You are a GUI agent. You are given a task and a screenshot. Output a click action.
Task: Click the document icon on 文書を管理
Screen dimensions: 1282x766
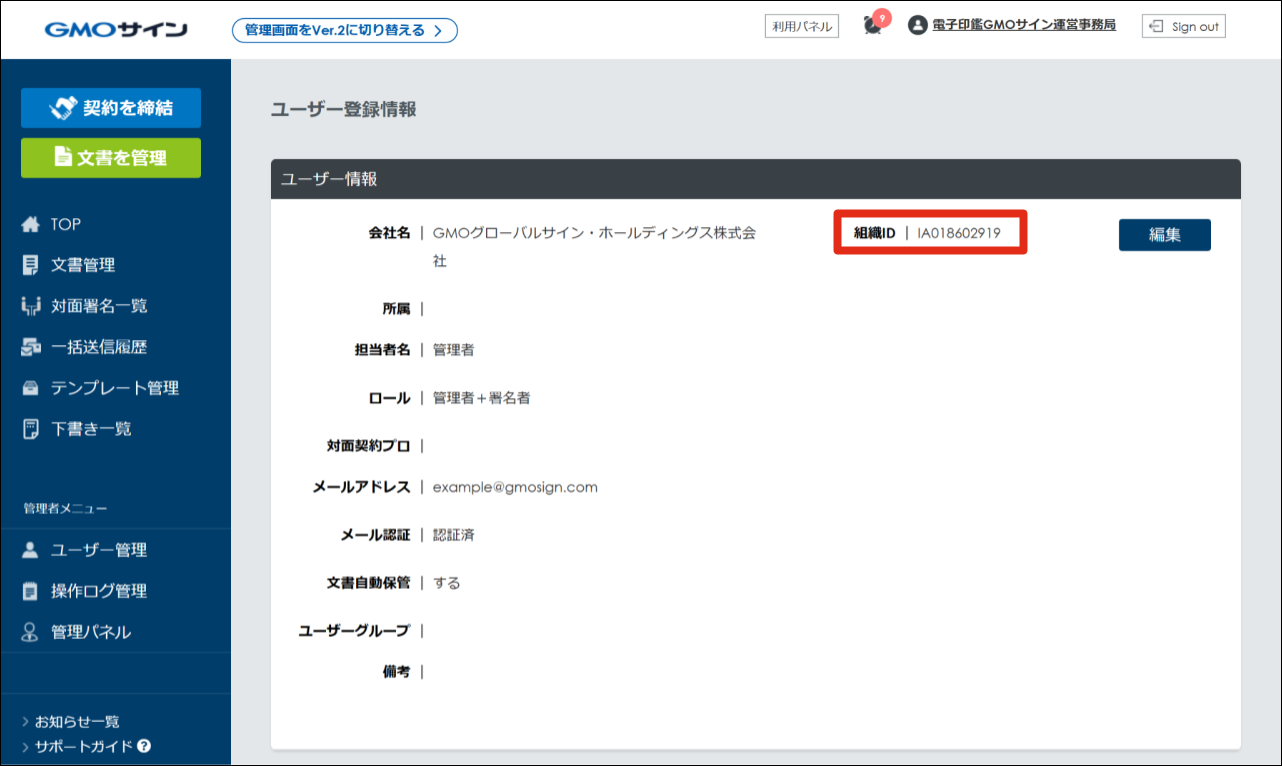pos(63,157)
